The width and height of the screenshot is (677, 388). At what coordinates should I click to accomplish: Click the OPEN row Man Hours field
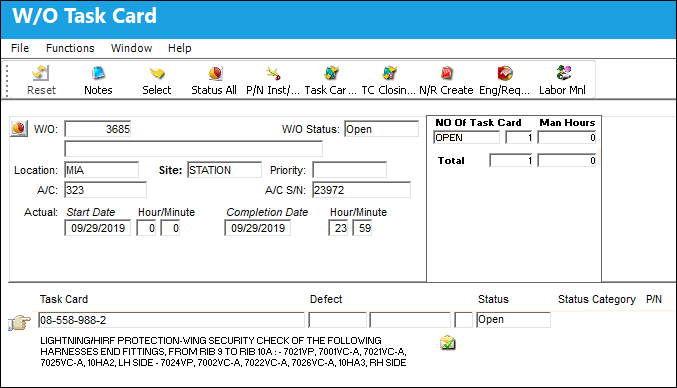pos(567,138)
